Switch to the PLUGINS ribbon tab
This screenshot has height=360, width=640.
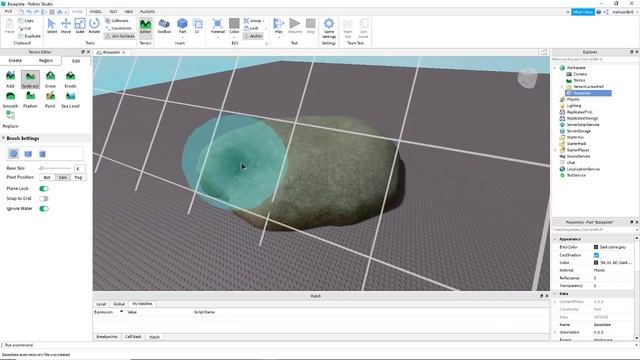click(x=147, y=12)
